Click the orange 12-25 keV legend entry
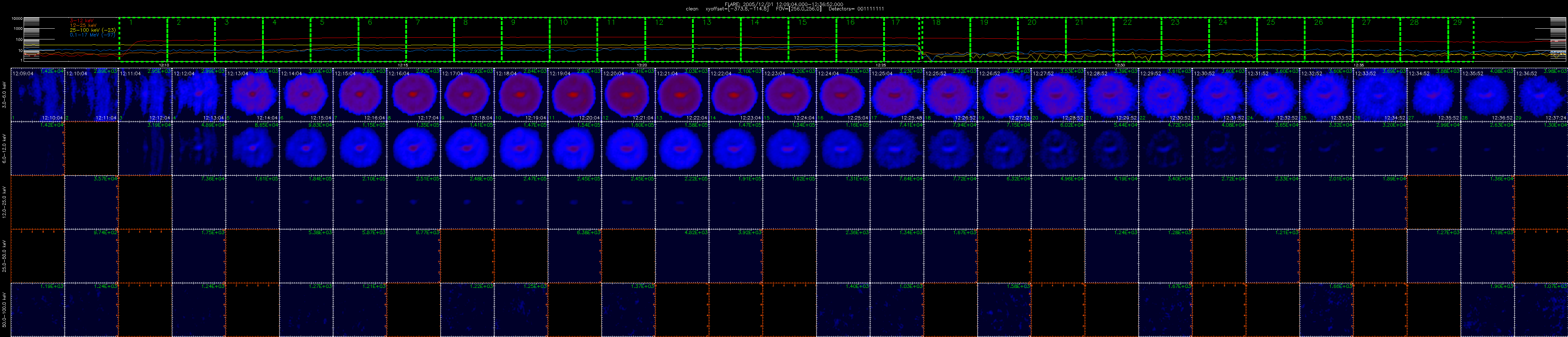This screenshot has width=1568, height=337. point(84,25)
